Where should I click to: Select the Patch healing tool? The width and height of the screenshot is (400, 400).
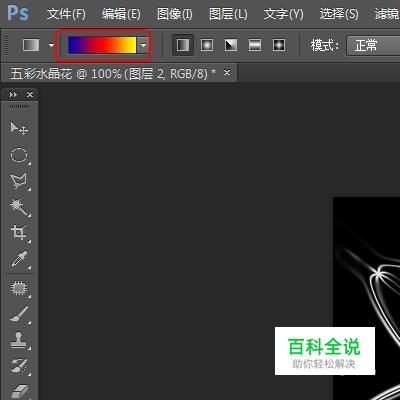(x=19, y=288)
